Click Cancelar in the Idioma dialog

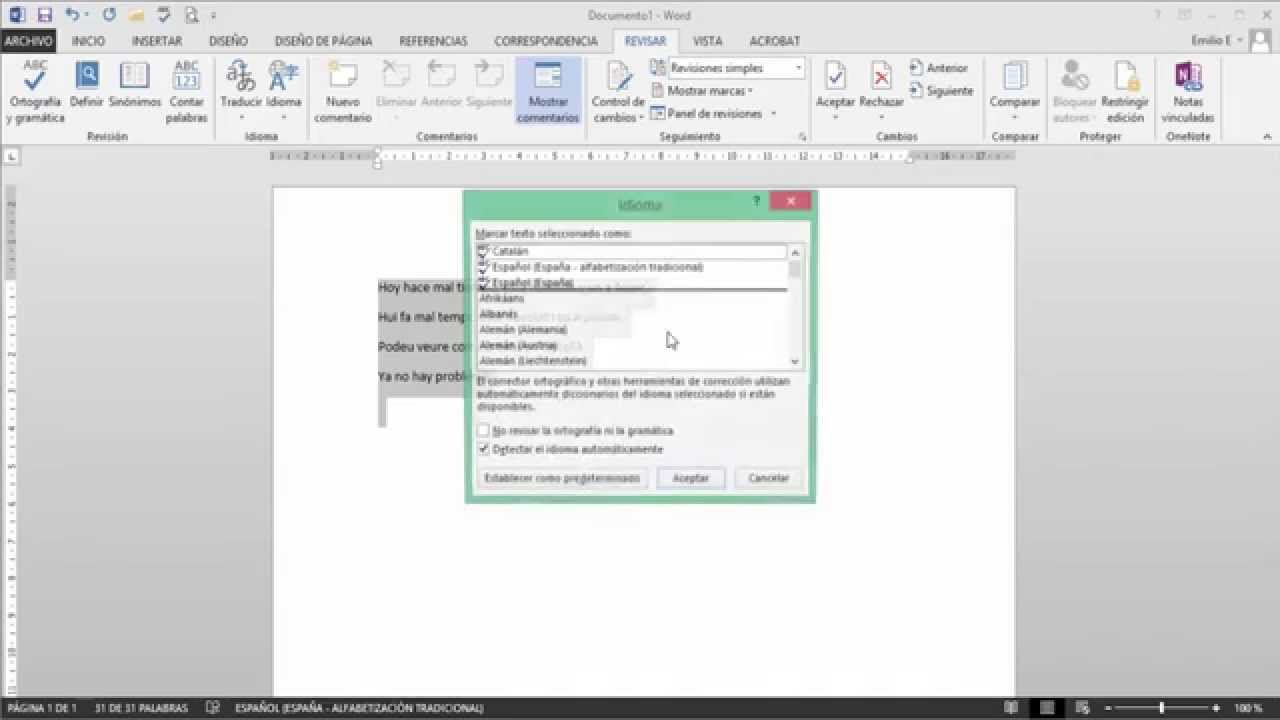[769, 478]
